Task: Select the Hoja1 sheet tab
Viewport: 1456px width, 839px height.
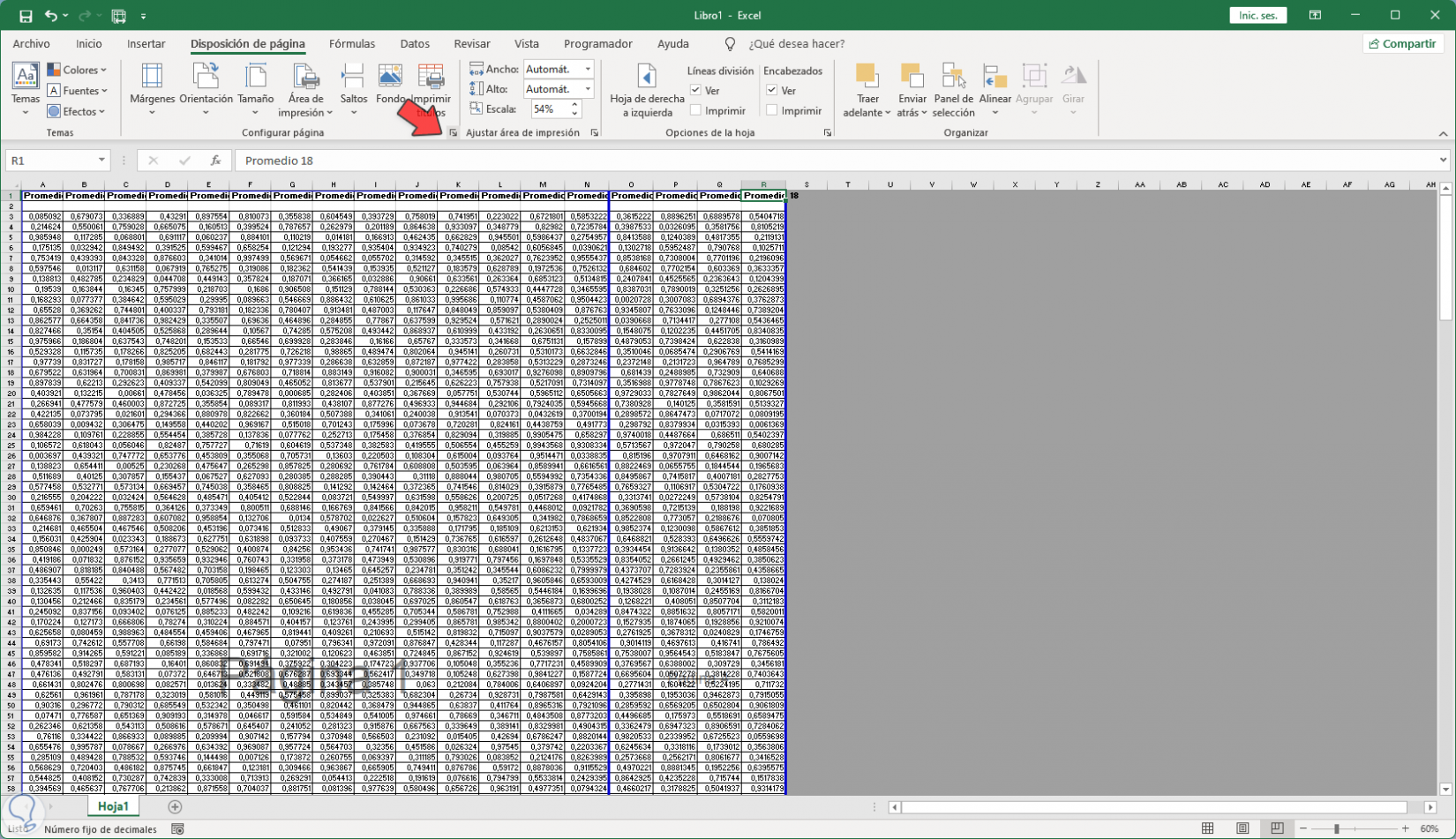Action: pos(113,806)
